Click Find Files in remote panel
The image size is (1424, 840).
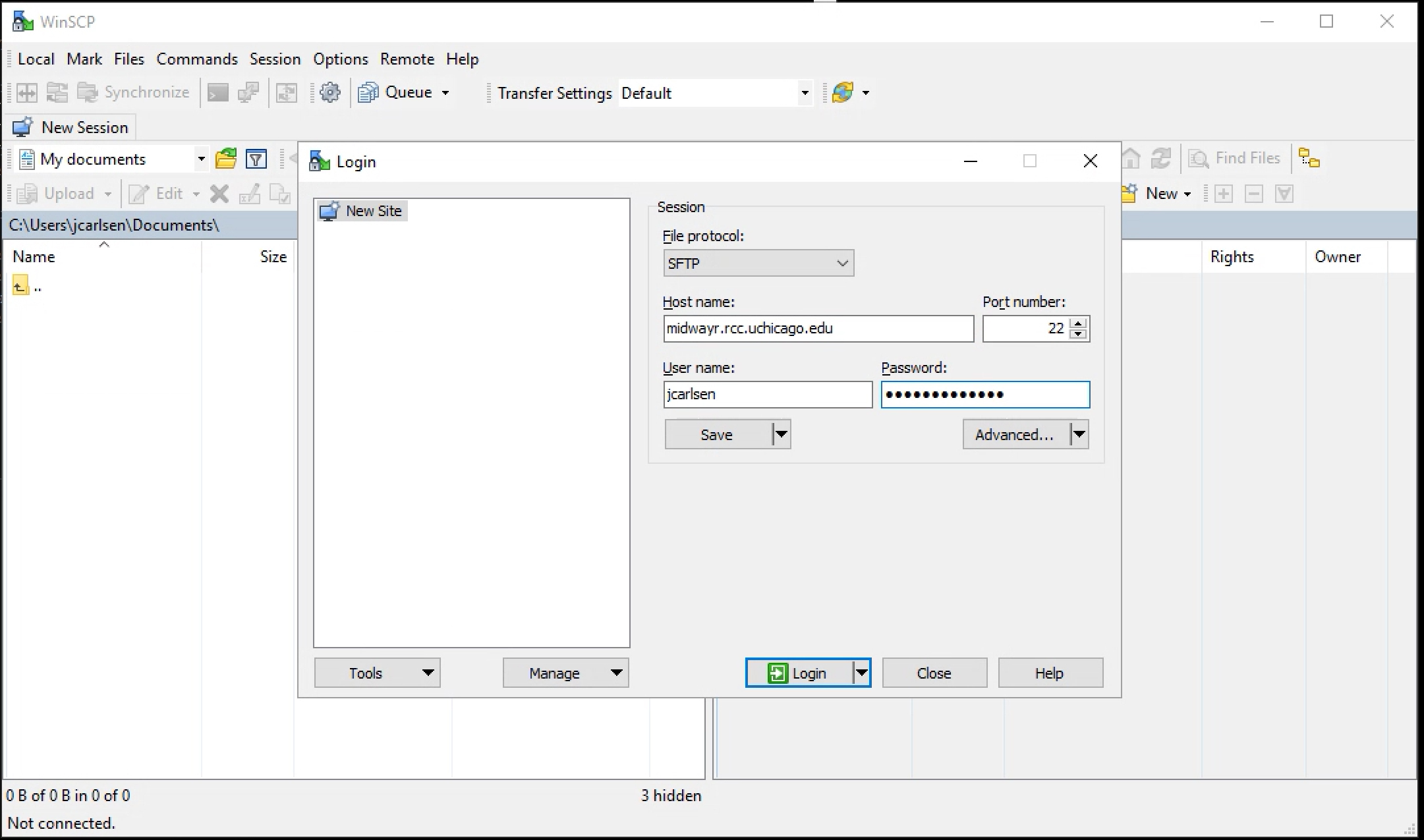pyautogui.click(x=1234, y=158)
